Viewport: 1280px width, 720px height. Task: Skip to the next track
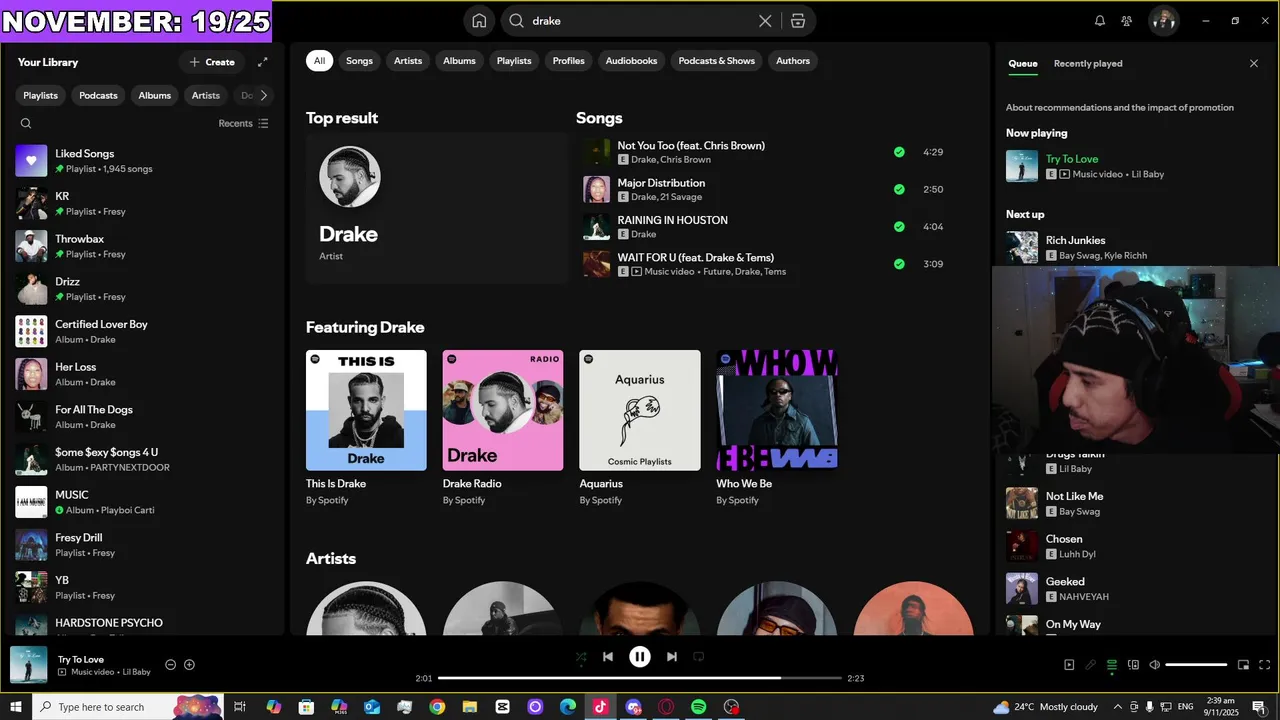(672, 657)
